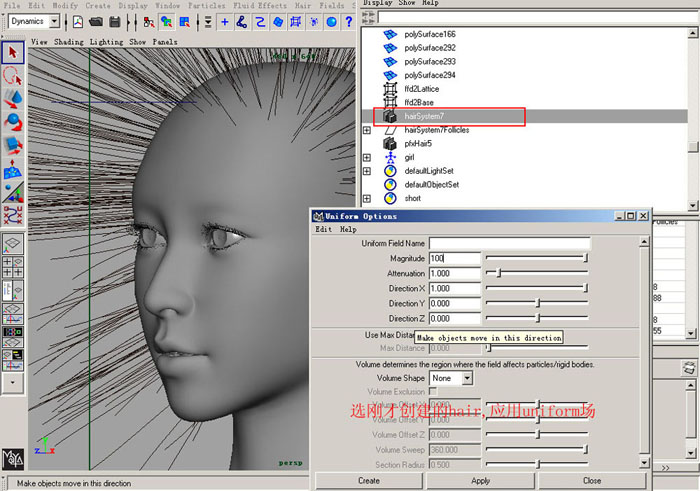Select ffd2Lattice in the Outliner
The image size is (700, 491).
[421, 89]
